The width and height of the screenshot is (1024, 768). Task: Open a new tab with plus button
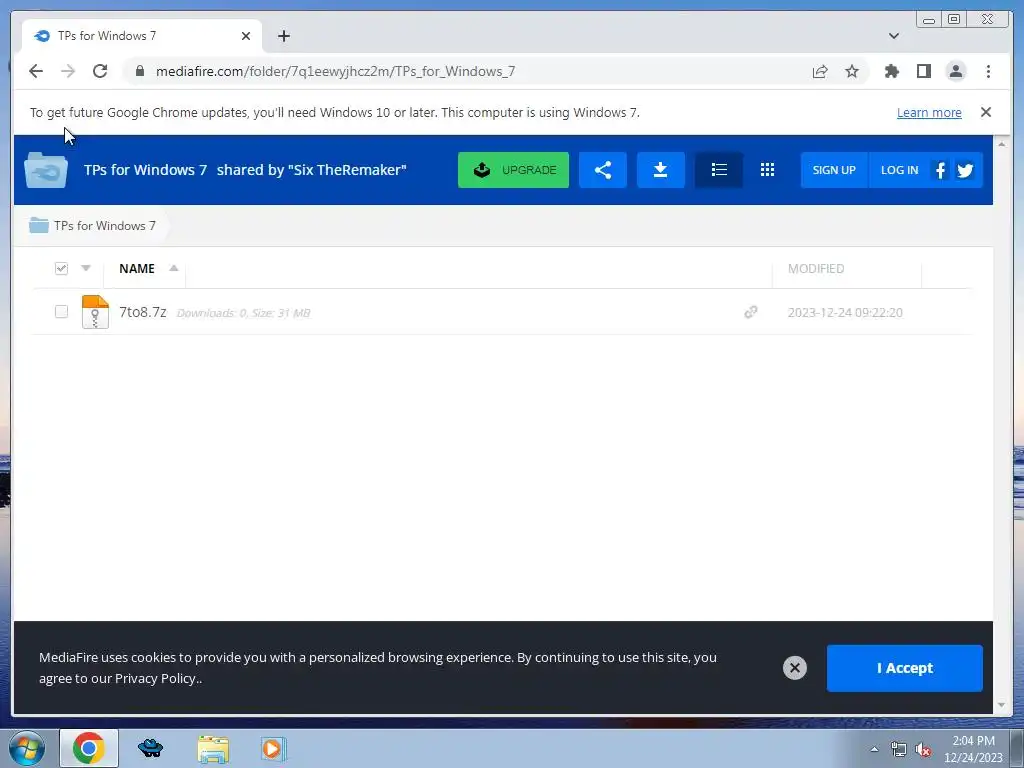(283, 36)
